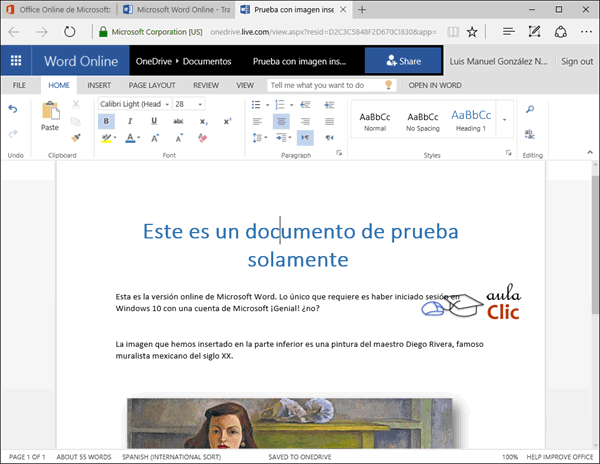Open reading view book icon
Screen dimensions: 600x464
pos(453,32)
